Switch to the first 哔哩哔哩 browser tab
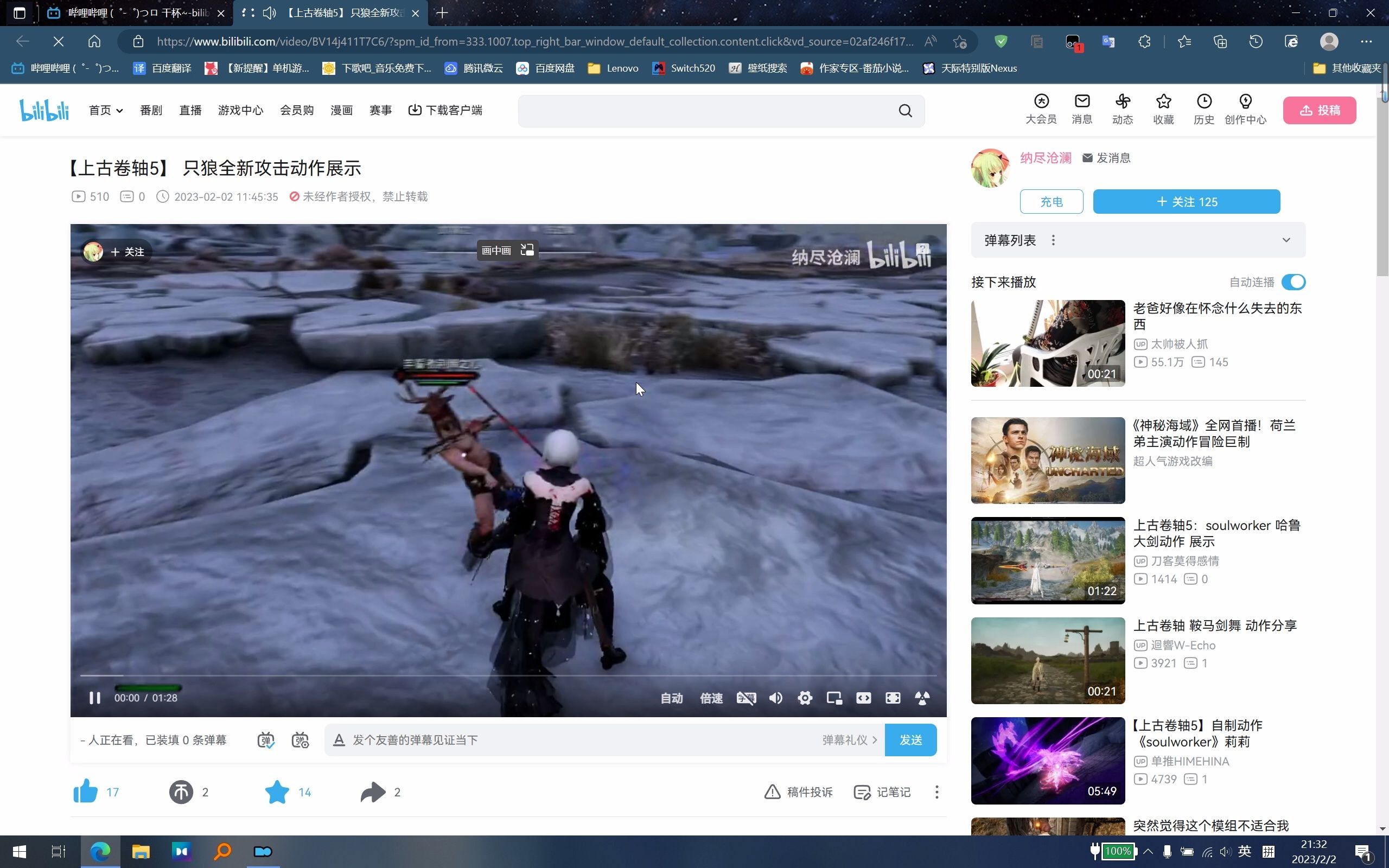Image resolution: width=1389 pixels, height=868 pixels. tap(137, 12)
